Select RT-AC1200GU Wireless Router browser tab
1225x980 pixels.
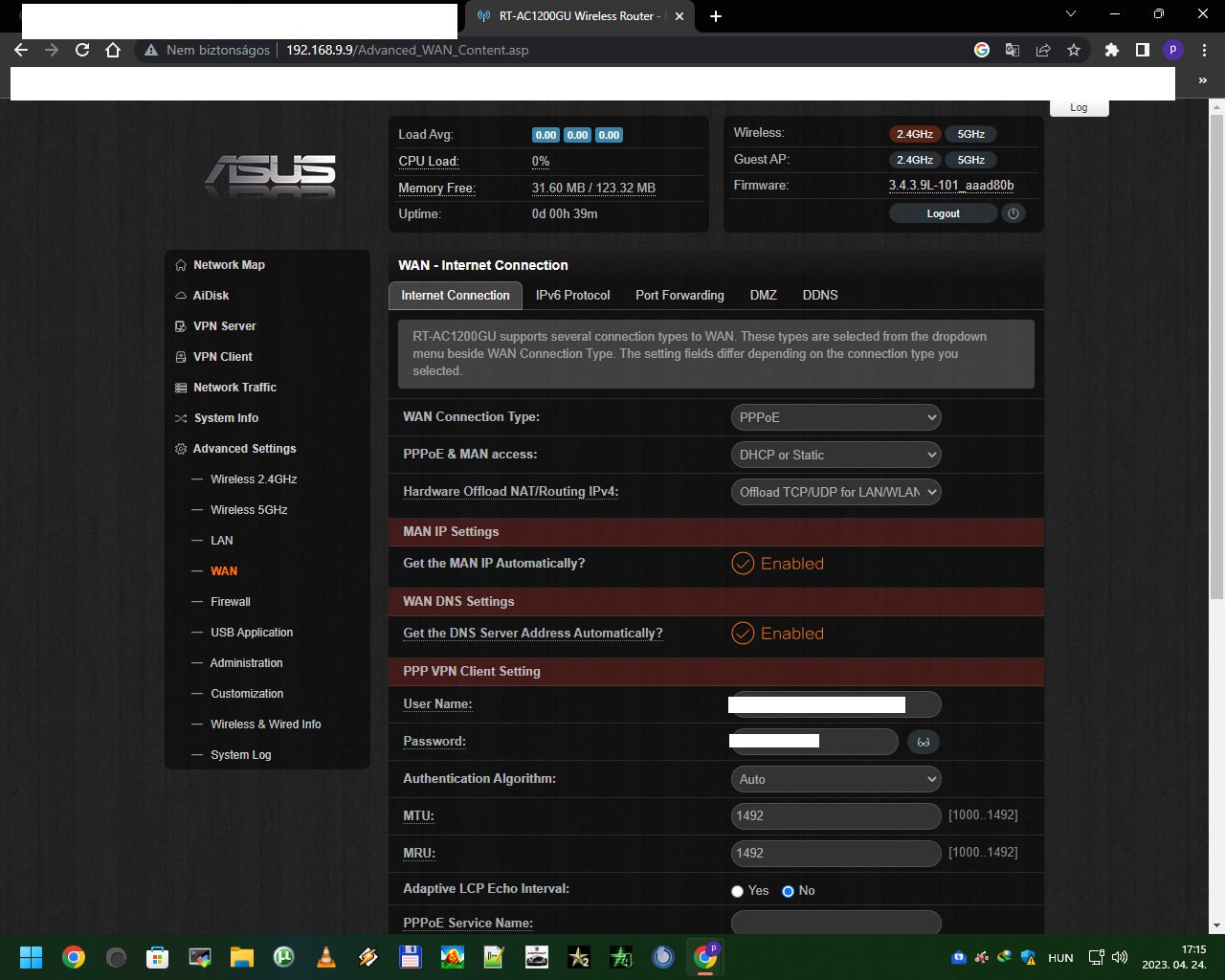click(580, 16)
